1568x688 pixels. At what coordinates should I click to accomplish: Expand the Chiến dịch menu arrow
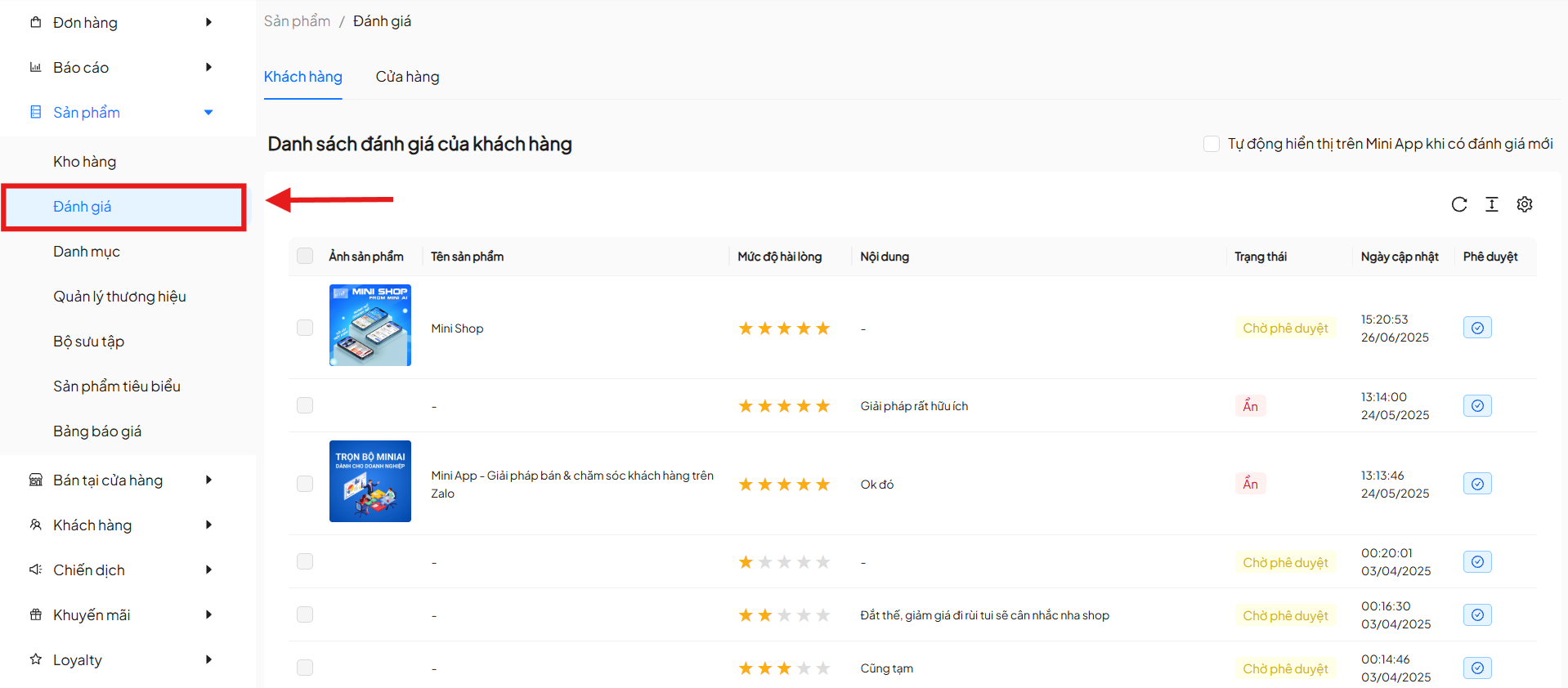[x=208, y=570]
